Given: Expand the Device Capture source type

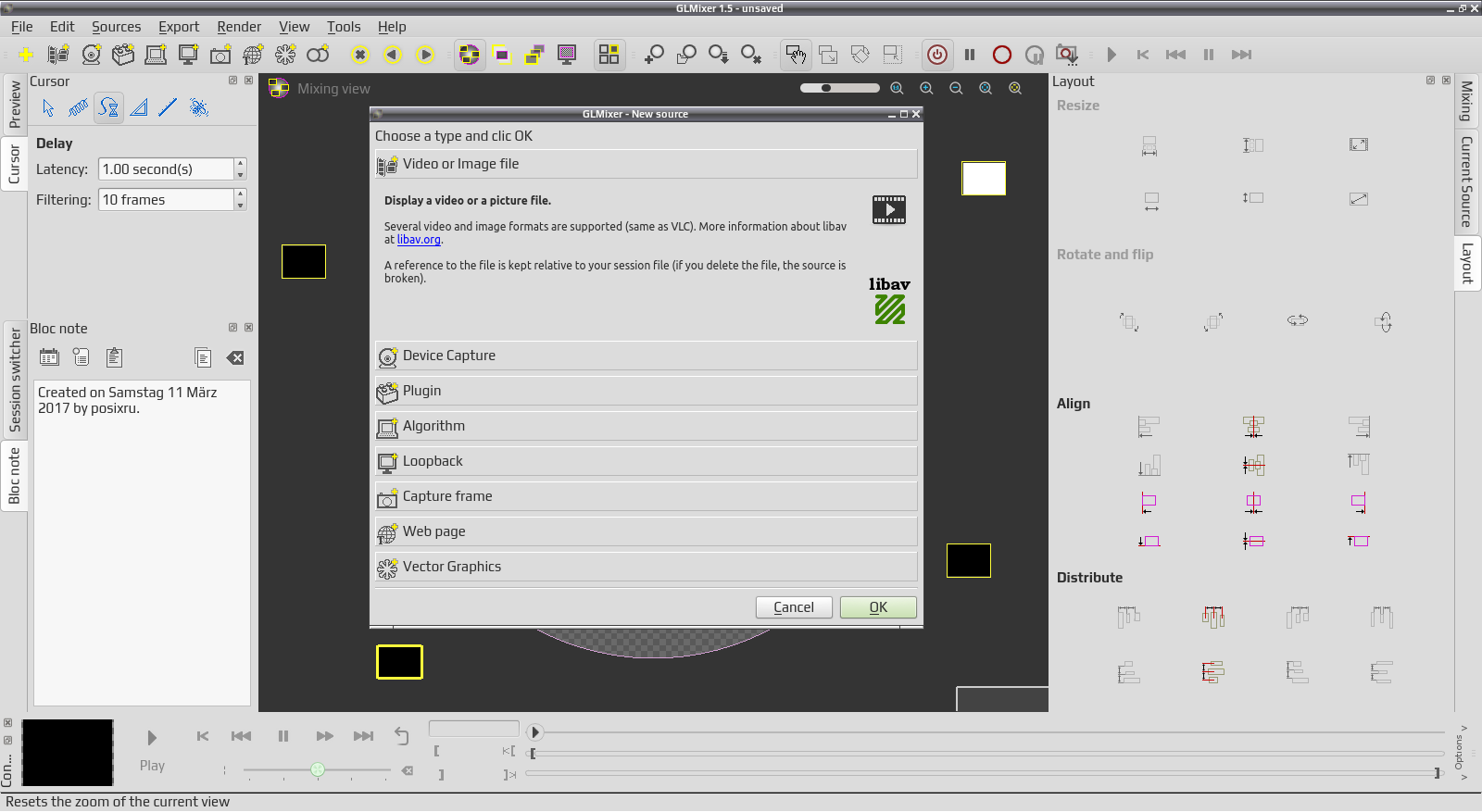Looking at the screenshot, I should 646,356.
